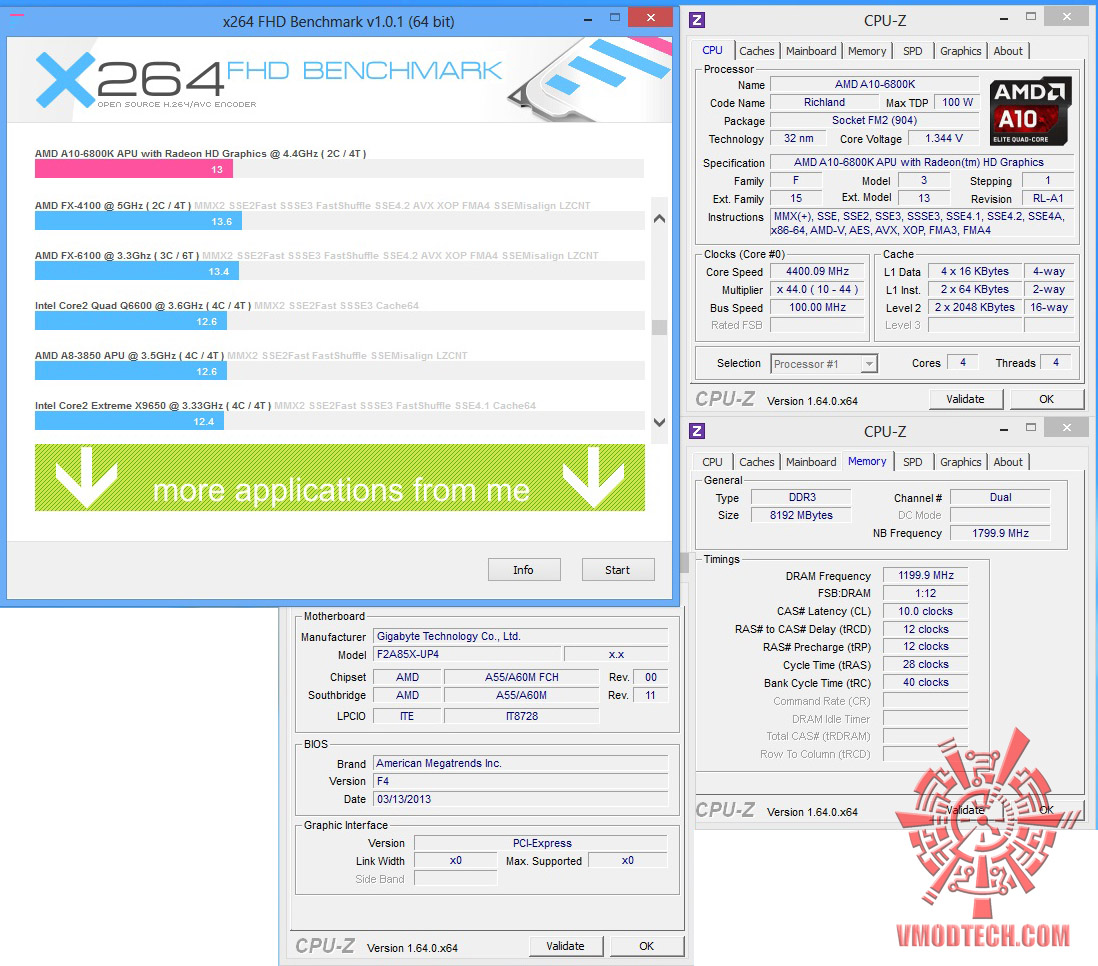
Task: Click the Core Speed value 4400.09 MHz
Action: [817, 272]
